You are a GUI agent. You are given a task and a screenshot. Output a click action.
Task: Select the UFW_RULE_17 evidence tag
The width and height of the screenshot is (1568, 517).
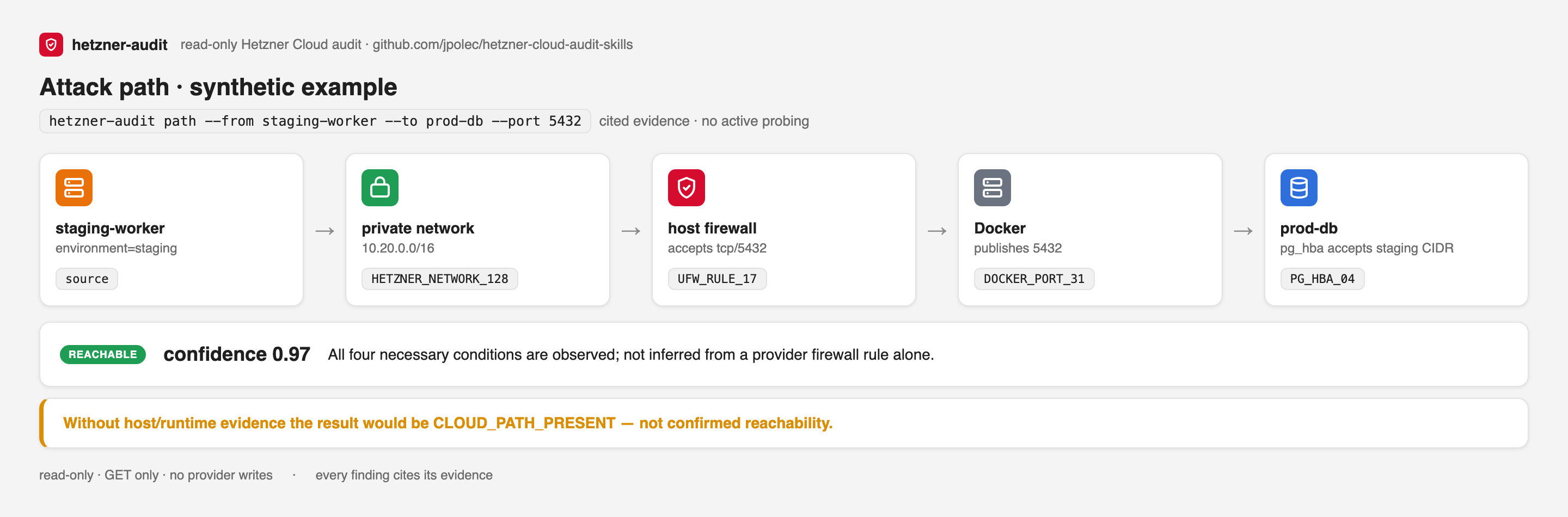(x=717, y=279)
